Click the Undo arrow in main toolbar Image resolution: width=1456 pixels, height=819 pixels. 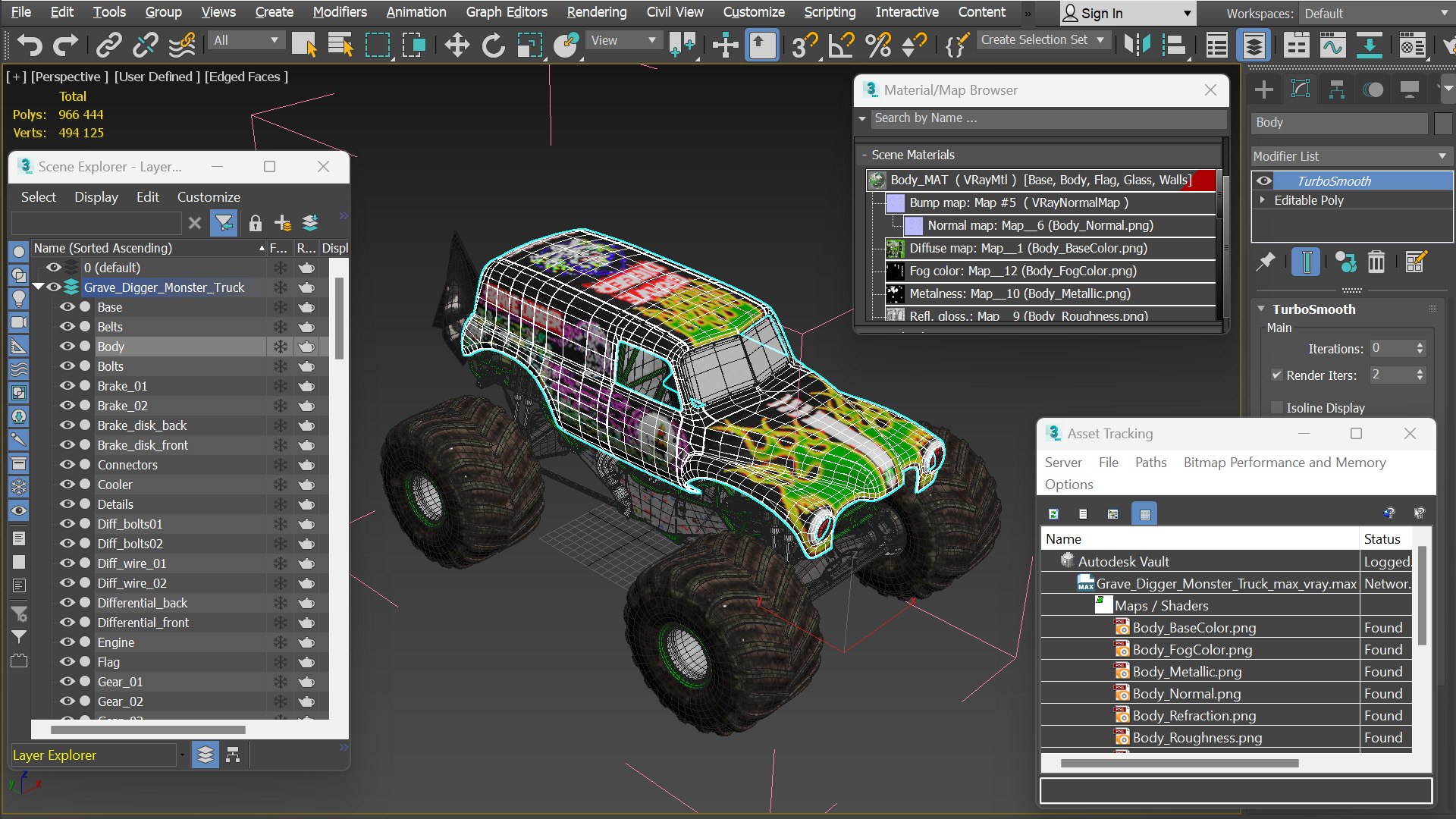[30, 45]
